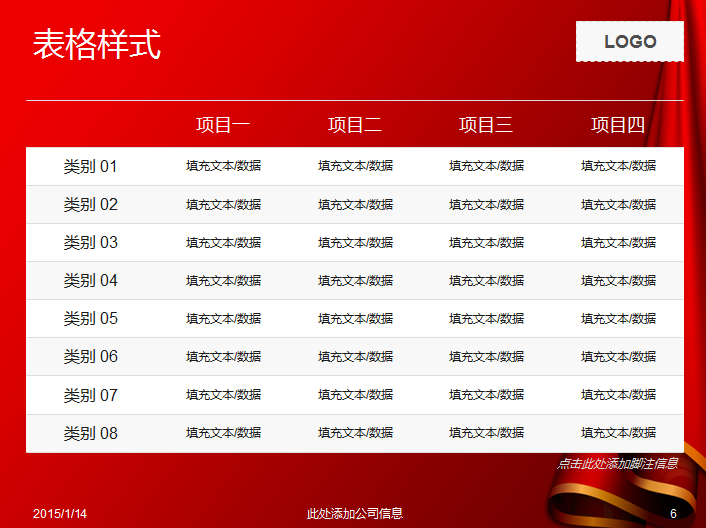706x528 pixels.
Task: Select 类别 01 cell under 项目四
Action: pyautogui.click(x=618, y=166)
